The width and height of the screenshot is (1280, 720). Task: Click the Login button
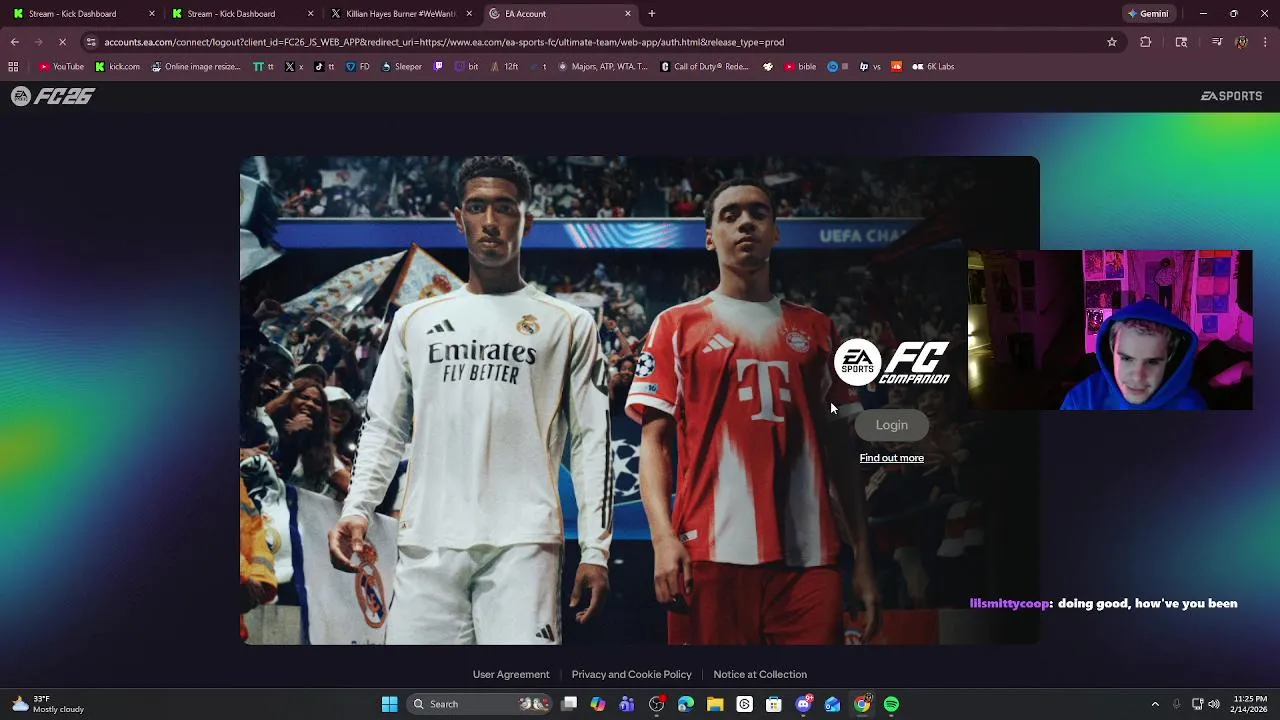(x=891, y=425)
